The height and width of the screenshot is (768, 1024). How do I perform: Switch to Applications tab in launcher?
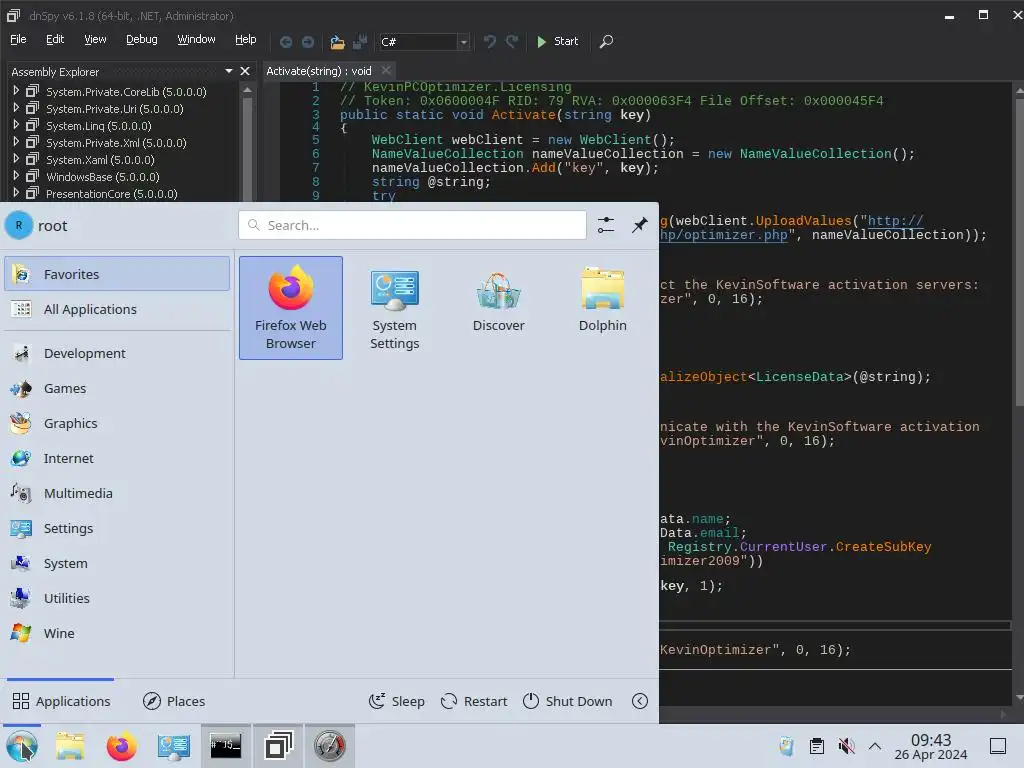61,701
